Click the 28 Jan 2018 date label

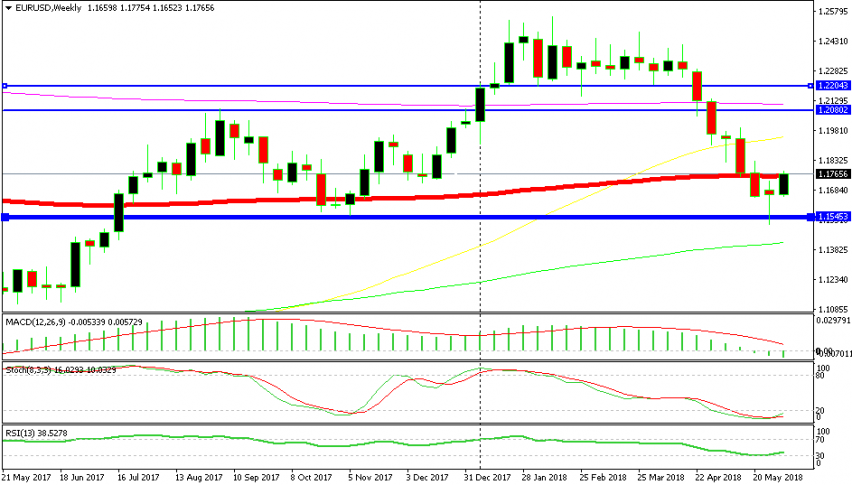point(545,477)
